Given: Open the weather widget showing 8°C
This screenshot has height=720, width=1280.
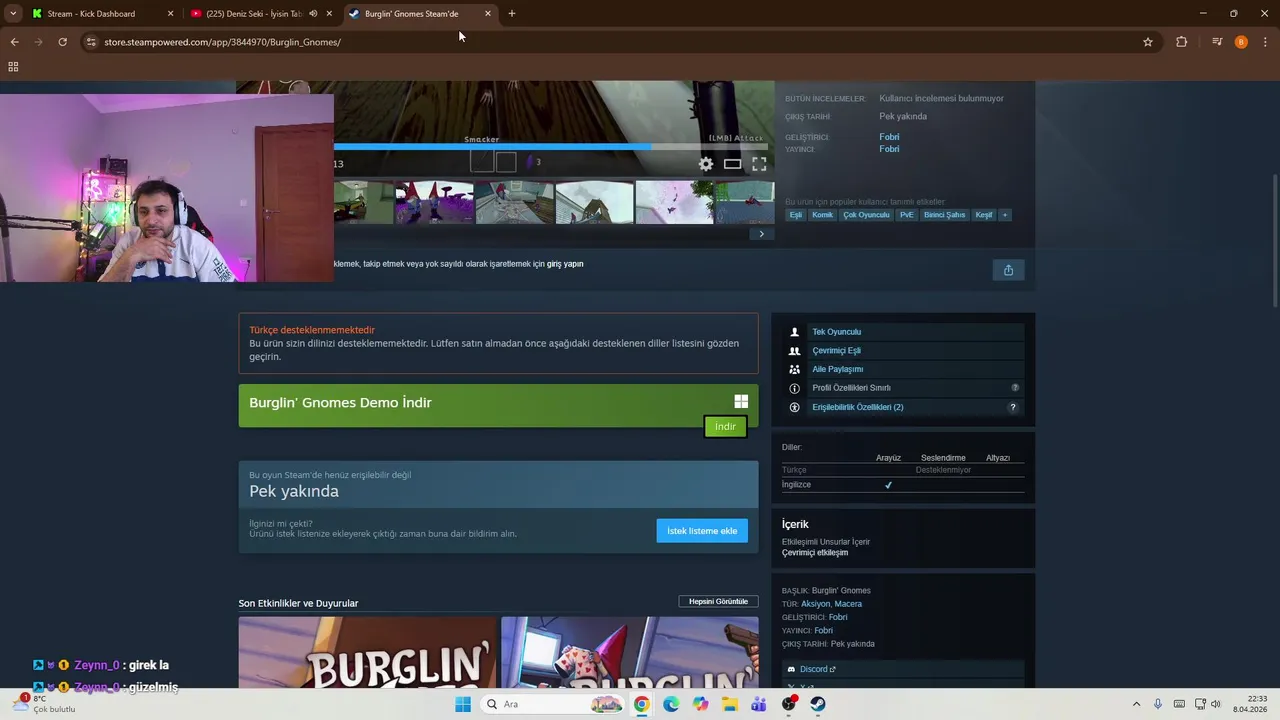Looking at the screenshot, I should pos(45,704).
